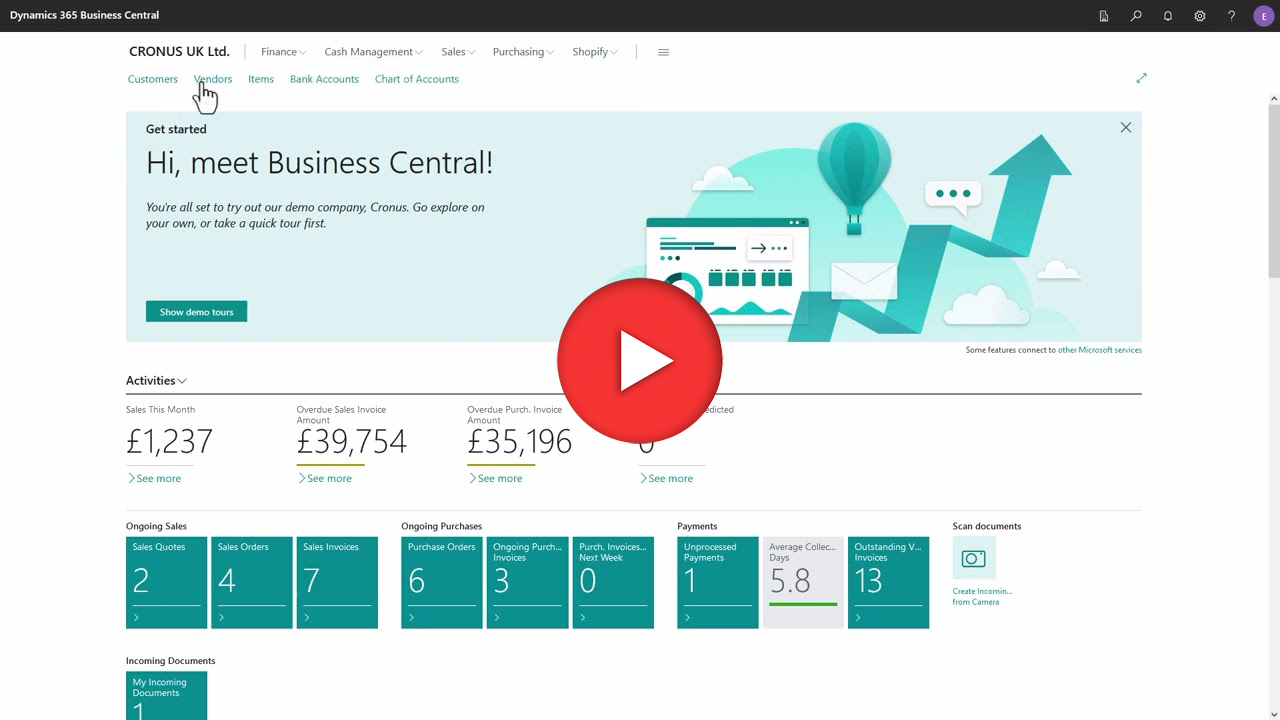1280x720 pixels.
Task: Open the hamburger more menu icon
Action: pyautogui.click(x=663, y=52)
